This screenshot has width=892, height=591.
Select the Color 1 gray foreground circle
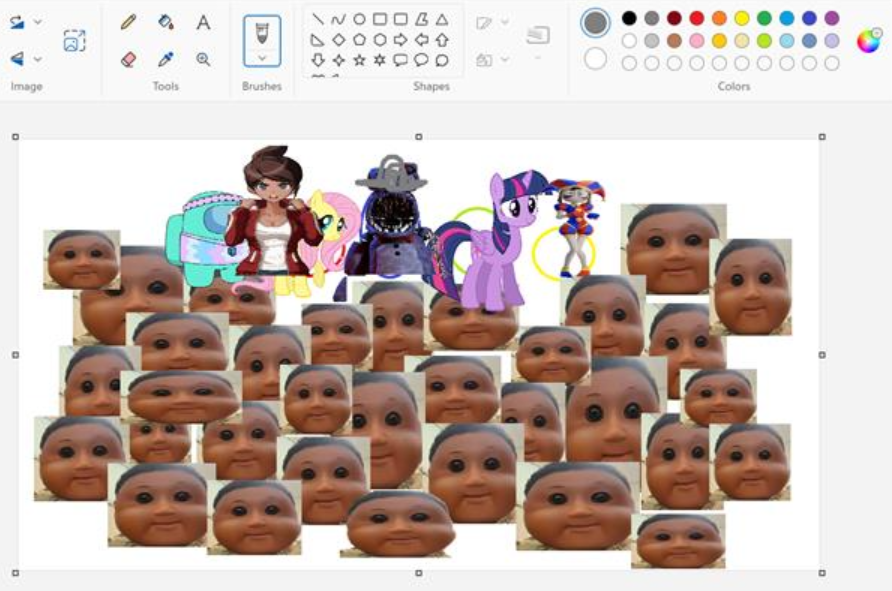(596, 23)
